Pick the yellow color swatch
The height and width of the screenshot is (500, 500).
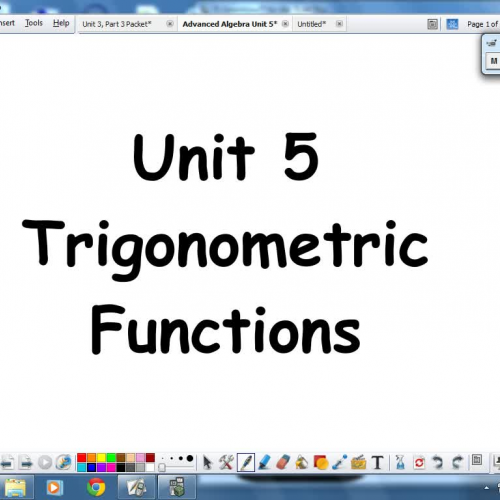click(x=101, y=458)
